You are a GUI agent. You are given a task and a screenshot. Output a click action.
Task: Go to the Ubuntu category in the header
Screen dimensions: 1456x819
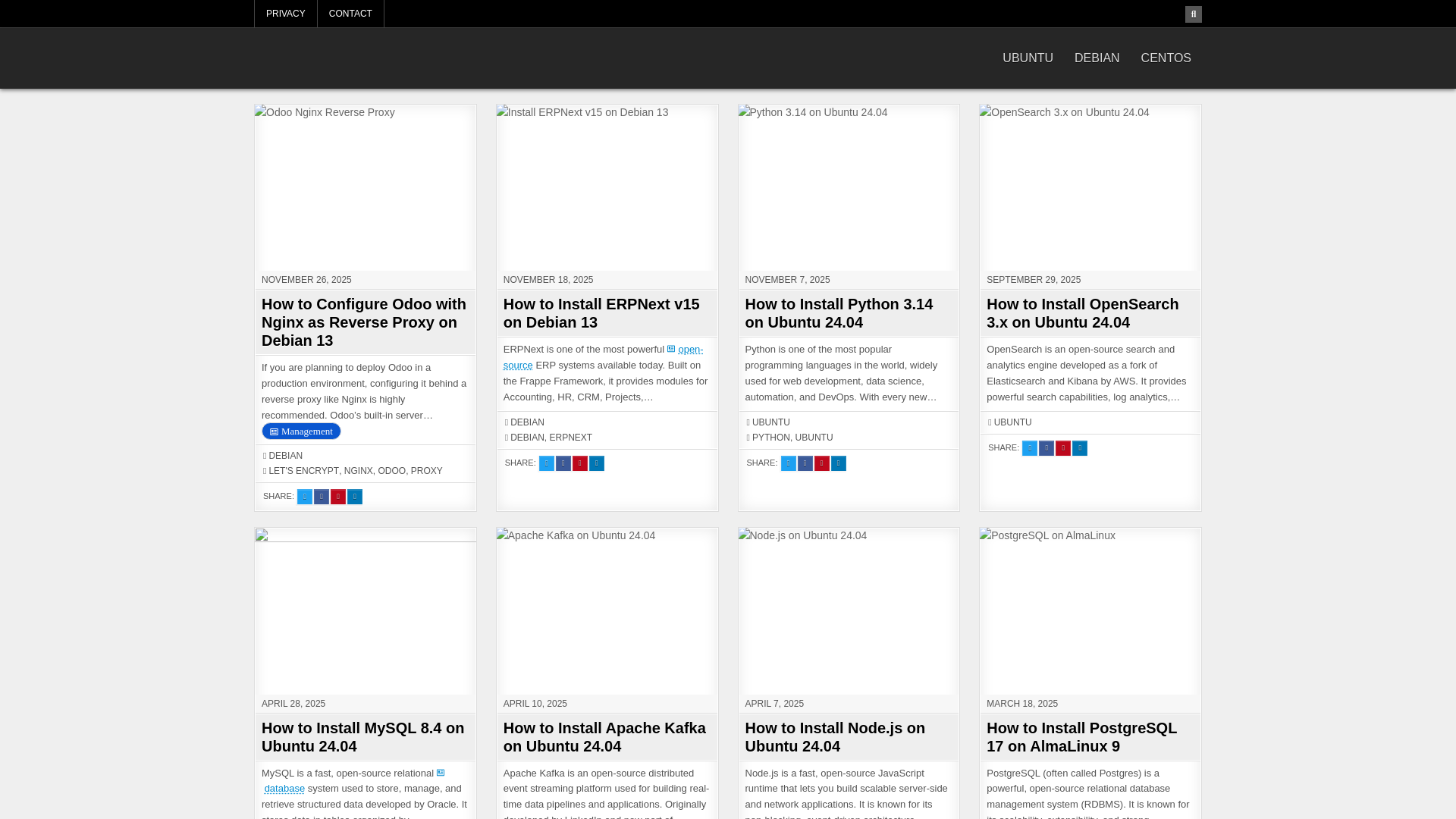coord(1028,58)
